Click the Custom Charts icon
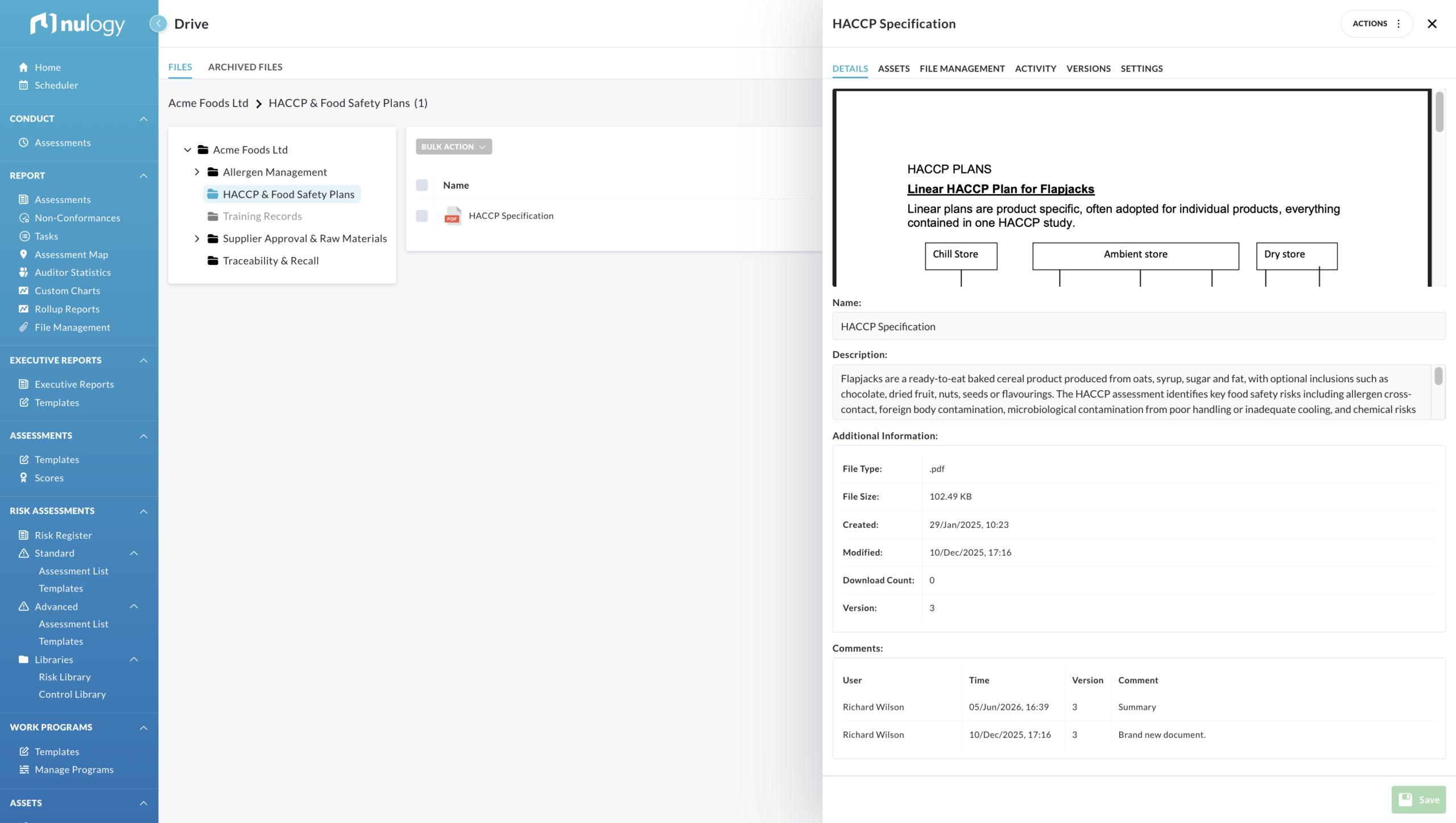 coord(23,291)
